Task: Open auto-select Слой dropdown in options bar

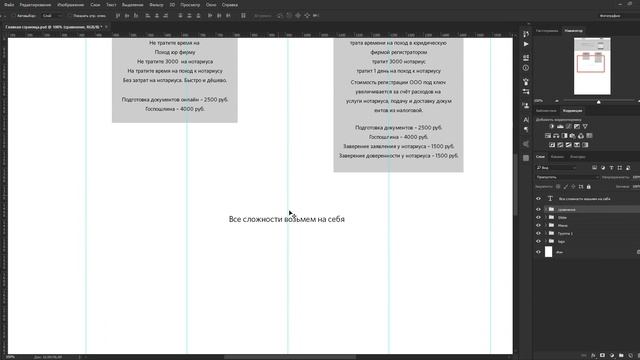Action: click(x=52, y=16)
